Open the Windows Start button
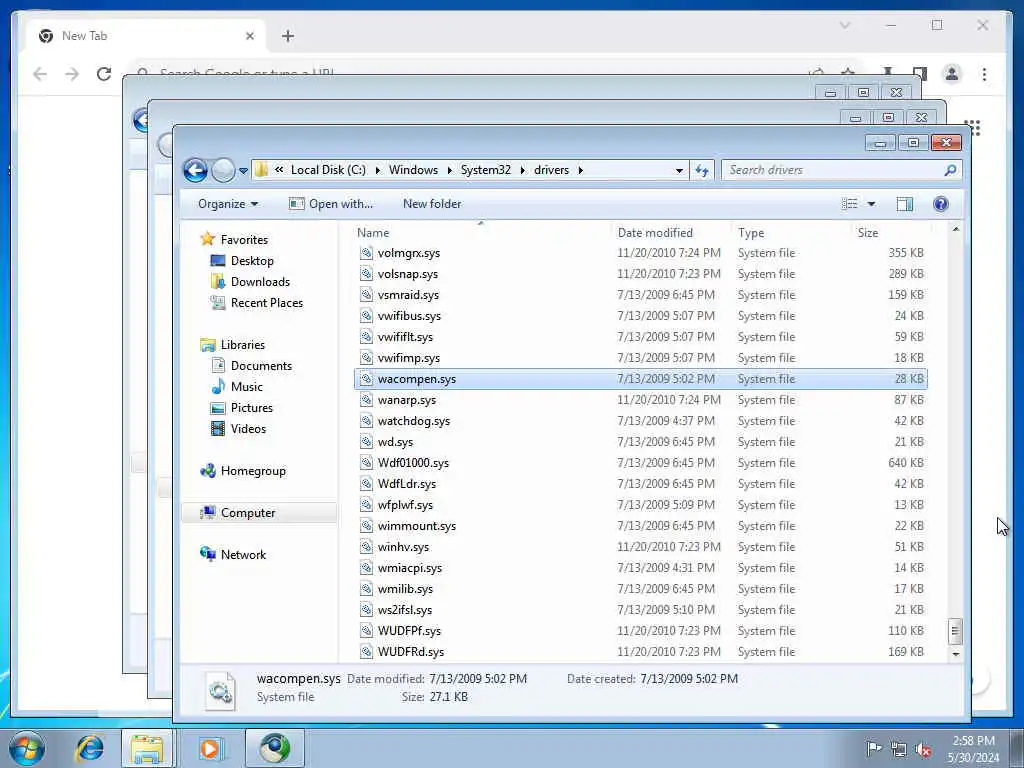This screenshot has width=1024, height=768. (27, 748)
